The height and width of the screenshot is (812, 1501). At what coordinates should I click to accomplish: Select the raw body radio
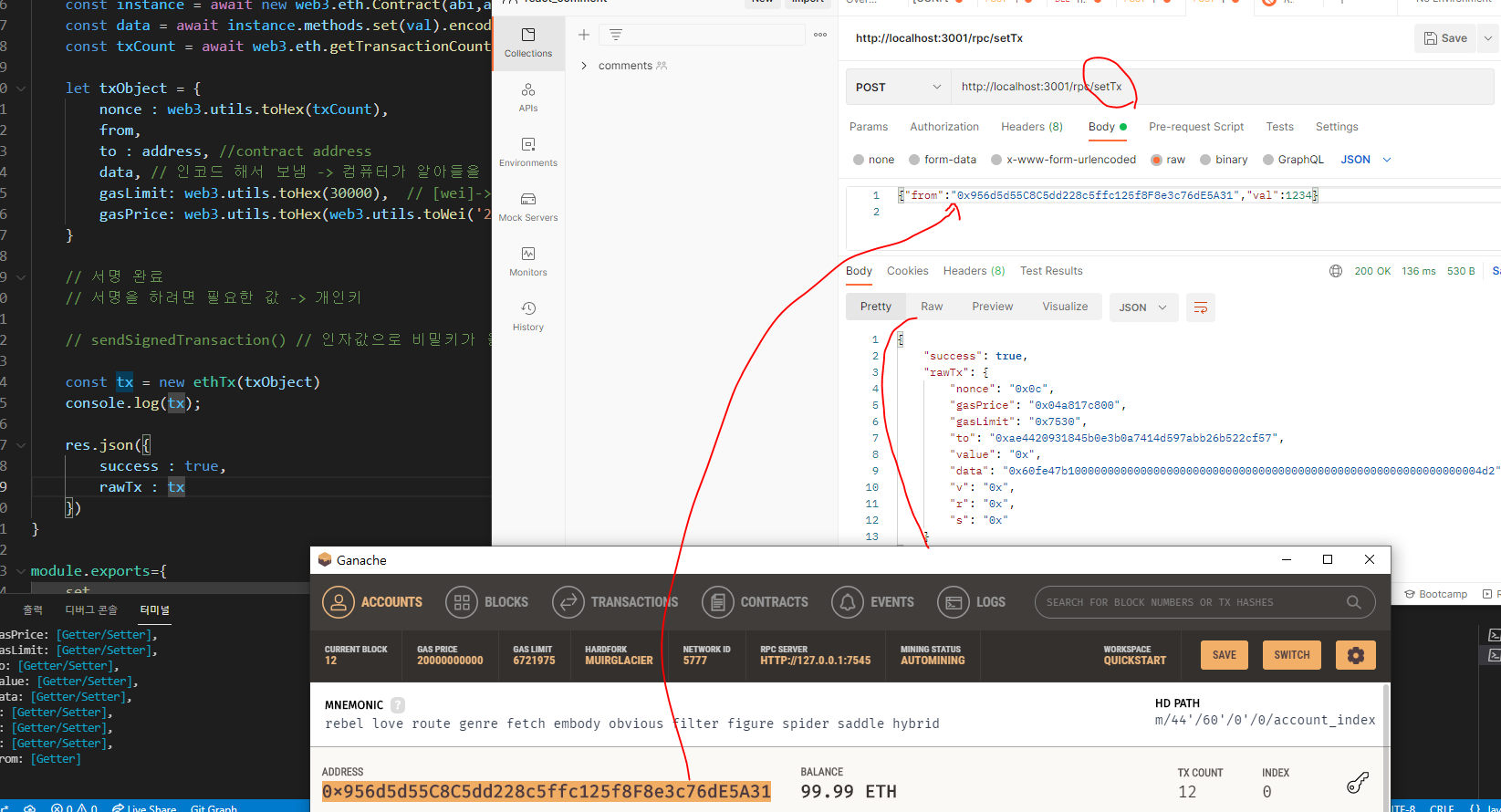(1156, 160)
